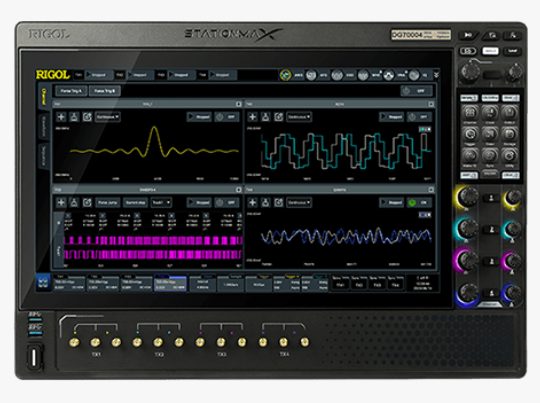Open the Continuous run-mode dropdown in CH4 panel
540x403 pixels.
coord(299,203)
